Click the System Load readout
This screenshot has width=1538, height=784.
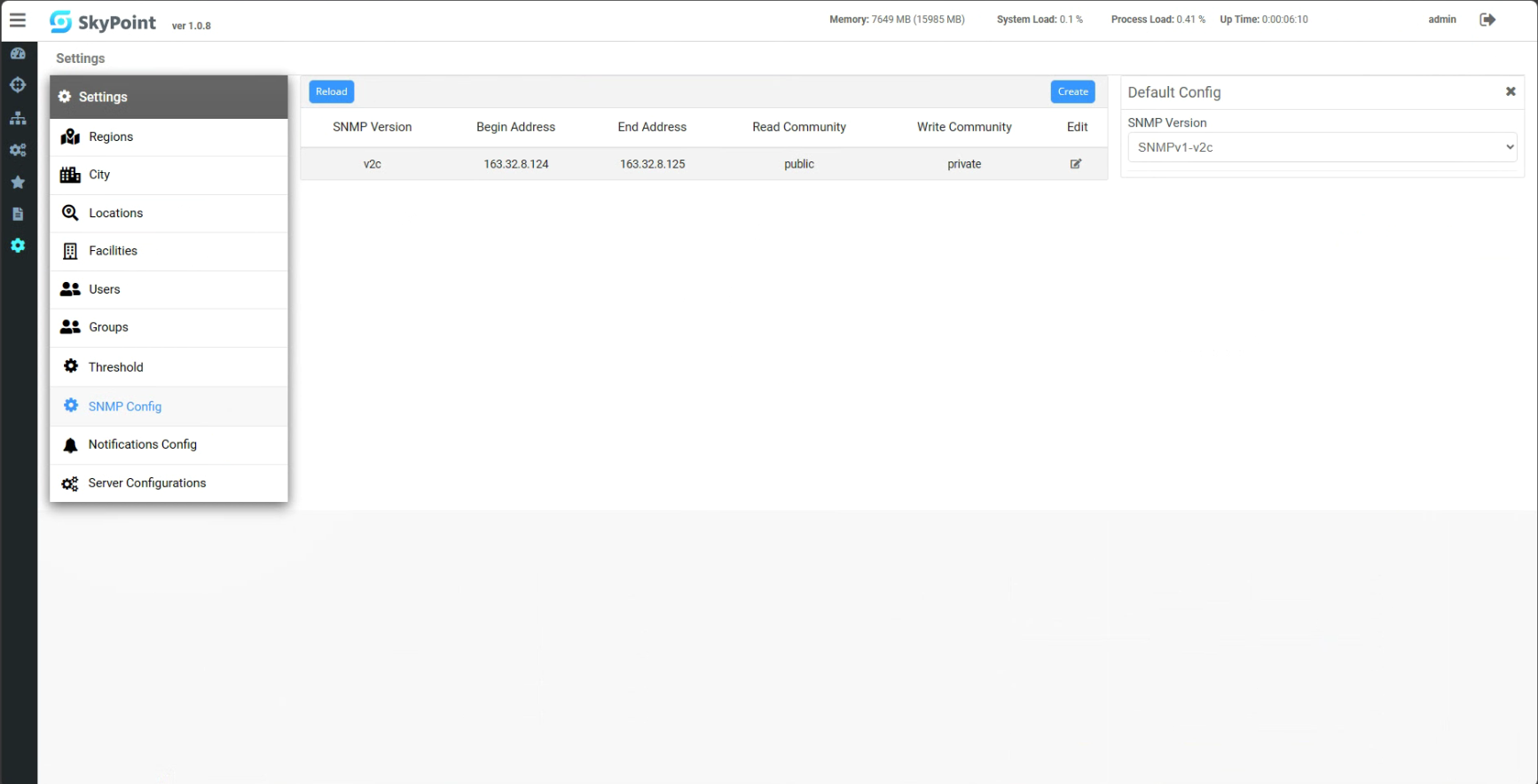tap(1040, 20)
